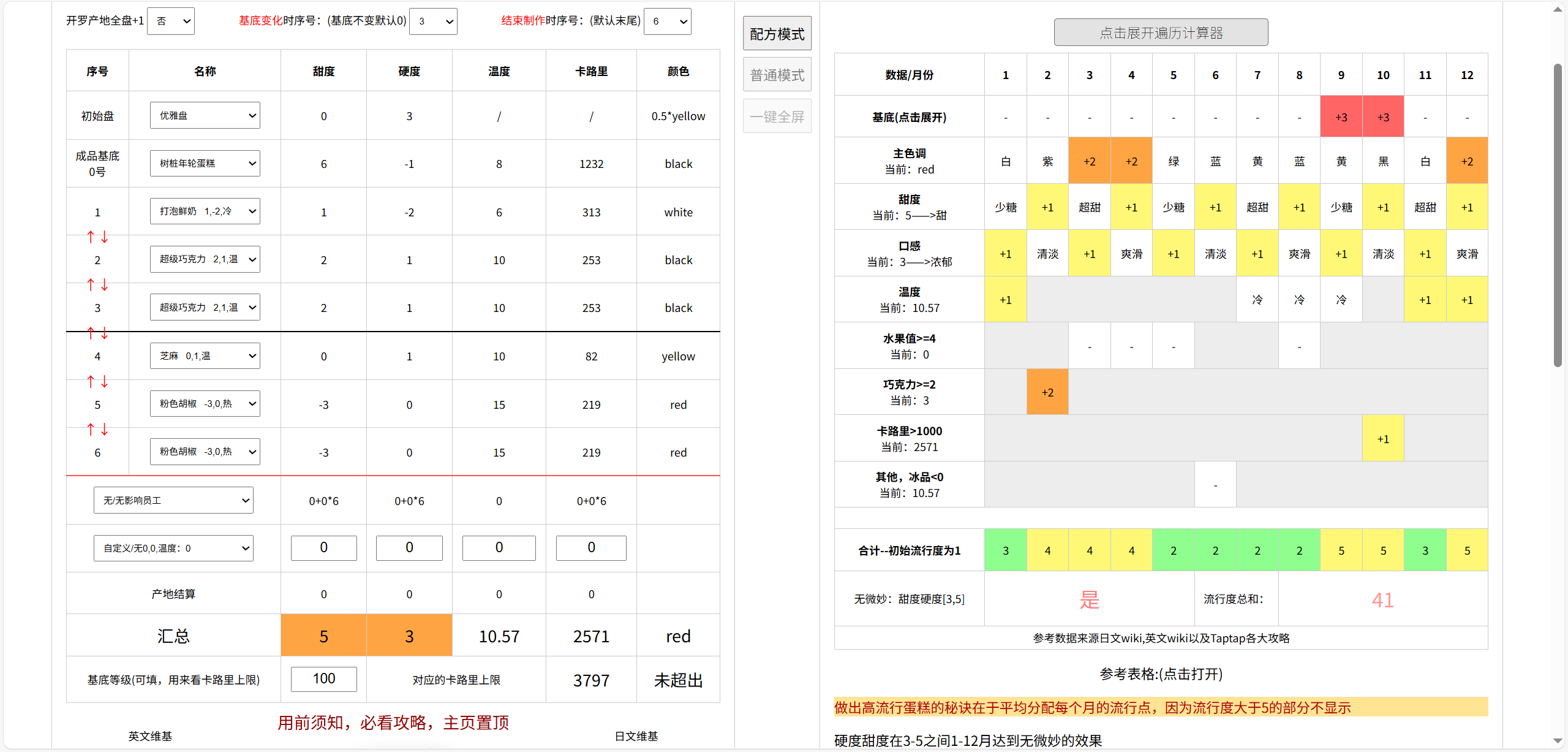The height and width of the screenshot is (752, 1568).
Task: Click red down arrow below row 4 芝麻
Action: tap(105, 381)
